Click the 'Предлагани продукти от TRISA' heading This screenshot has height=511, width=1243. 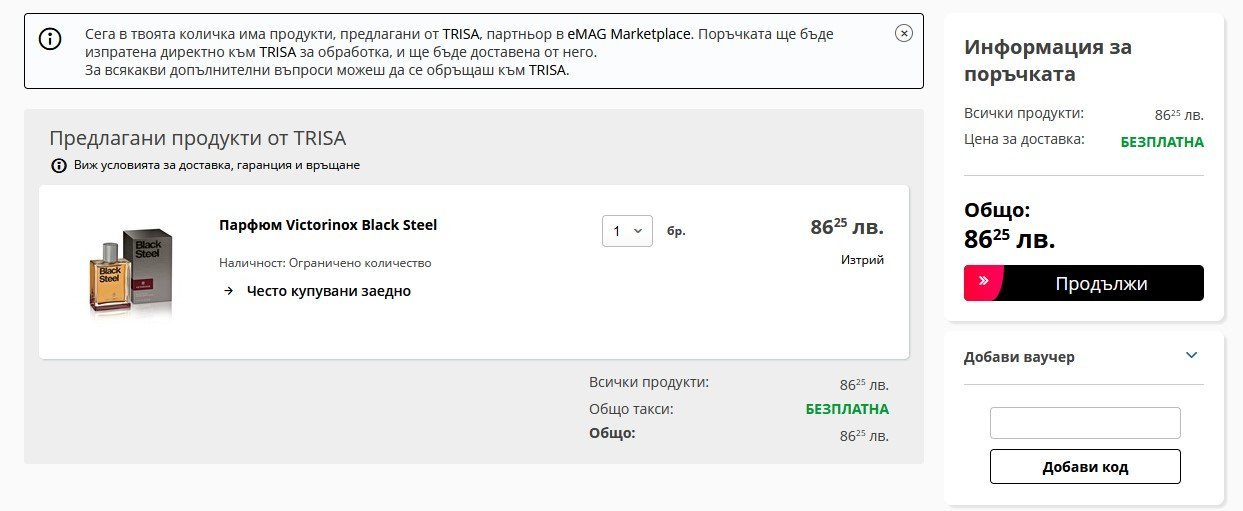point(198,139)
